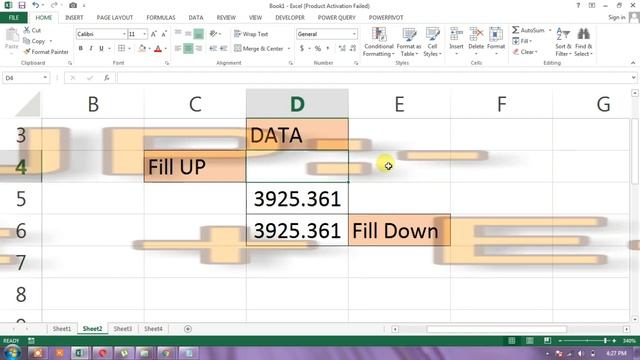640x360 pixels.
Task: Switch to the PAGE LAYOUT tab
Action: tap(115, 18)
